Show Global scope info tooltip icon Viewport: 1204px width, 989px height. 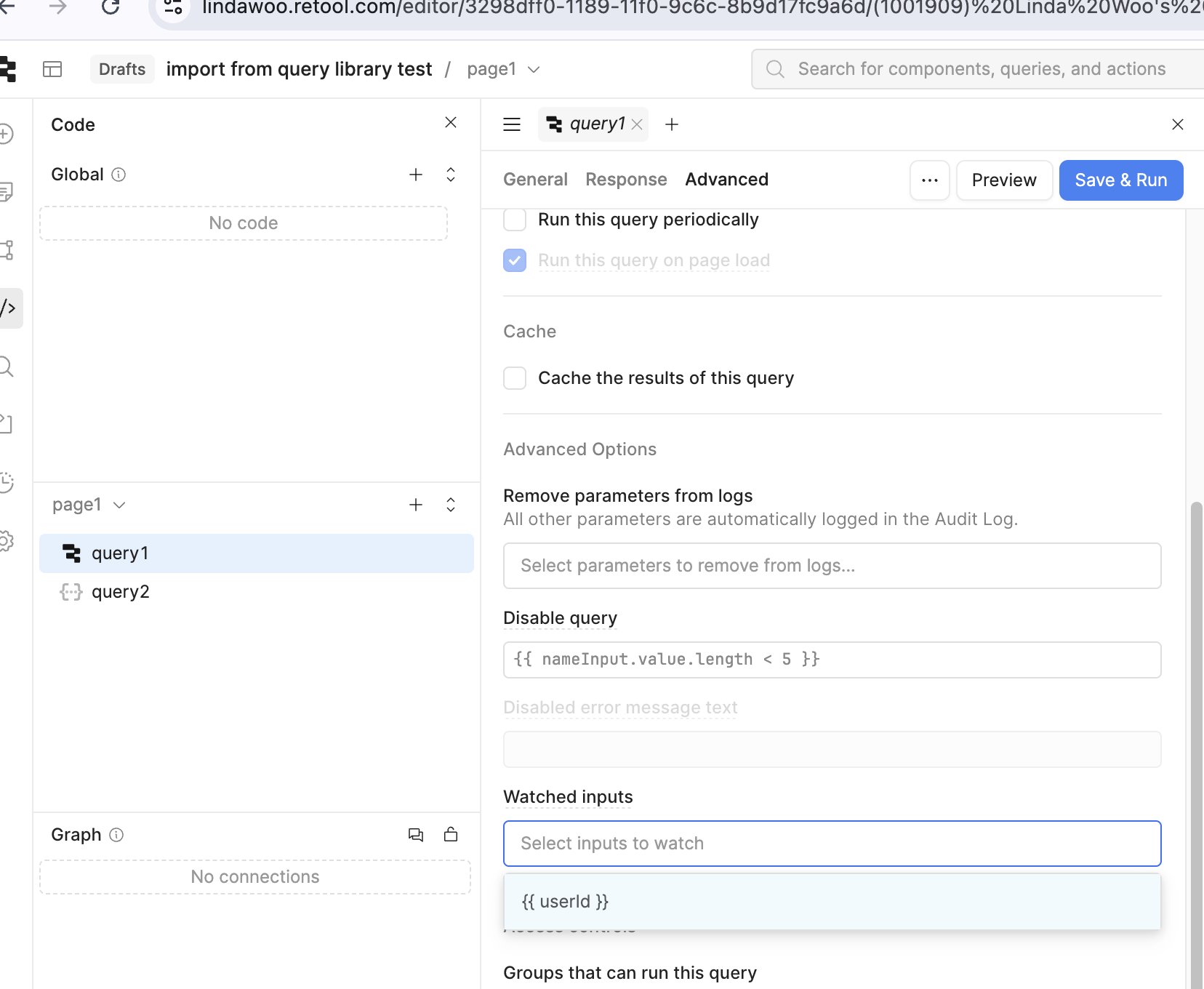119,175
